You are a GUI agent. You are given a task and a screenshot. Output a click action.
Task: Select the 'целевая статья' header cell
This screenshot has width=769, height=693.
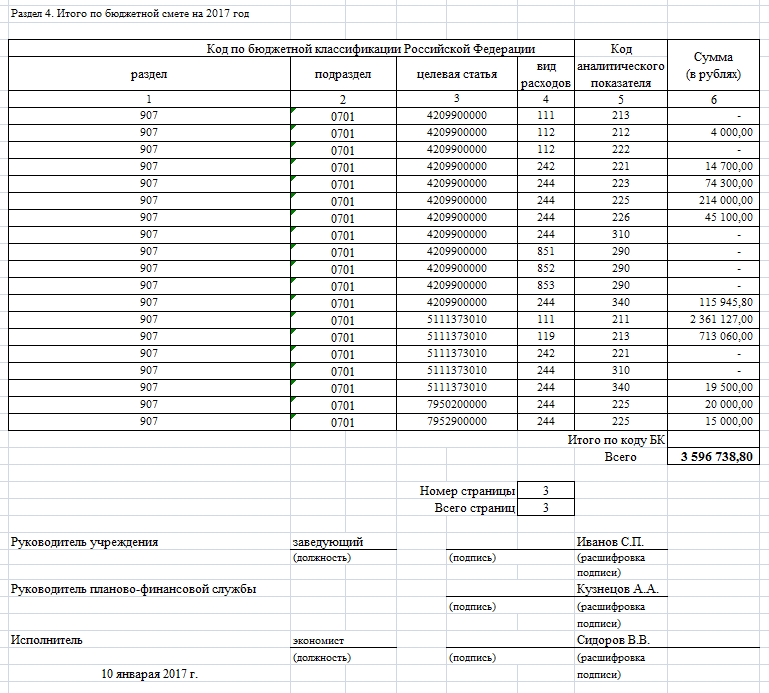point(456,74)
